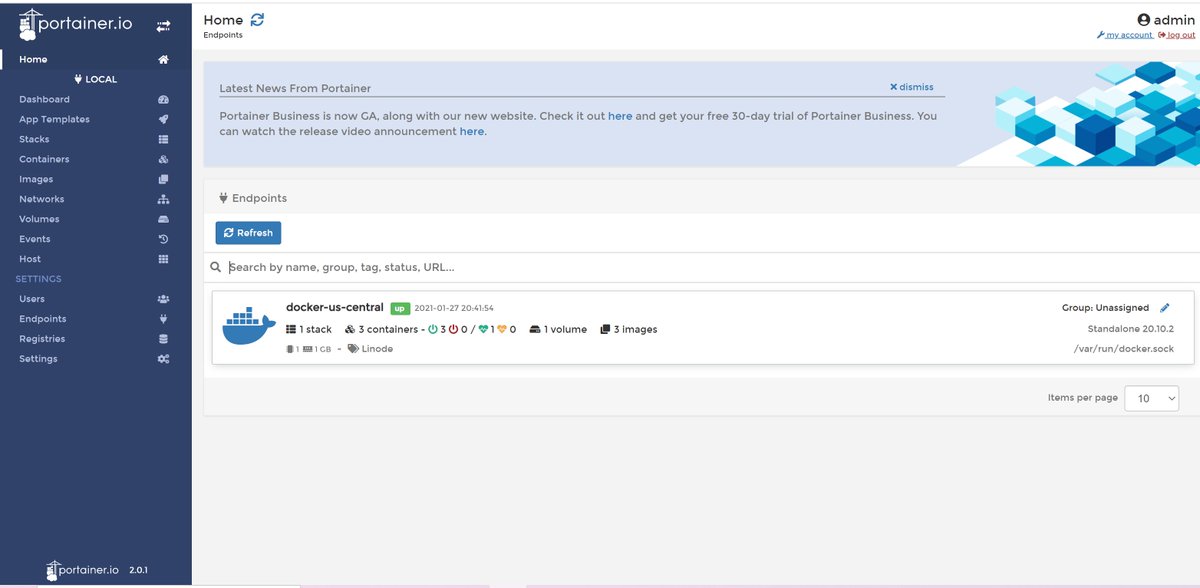Image resolution: width=1200 pixels, height=588 pixels.
Task: Click the blue Refresh button
Action: coord(248,233)
